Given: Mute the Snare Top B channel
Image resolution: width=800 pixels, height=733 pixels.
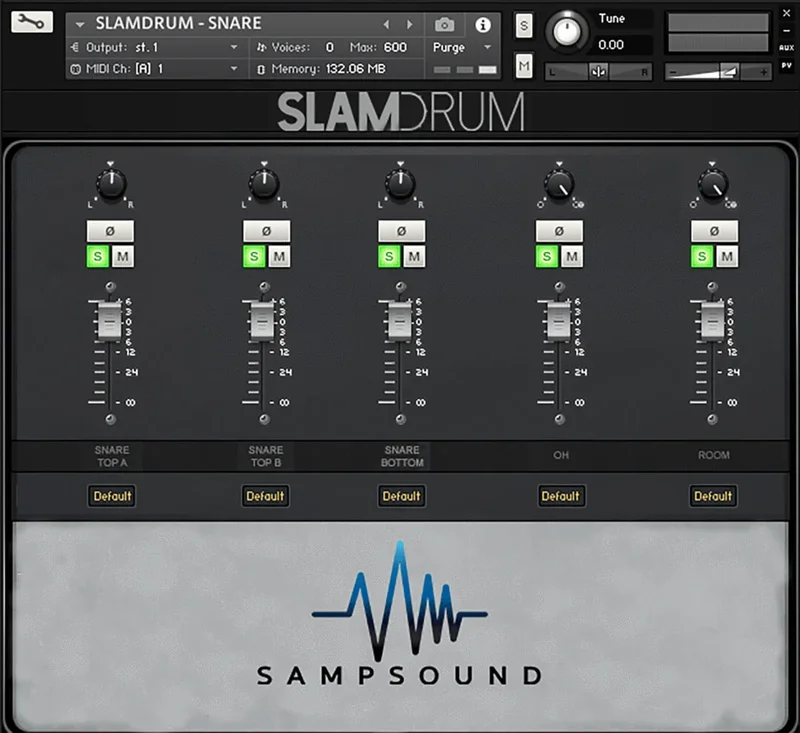Looking at the screenshot, I should coord(279,256).
